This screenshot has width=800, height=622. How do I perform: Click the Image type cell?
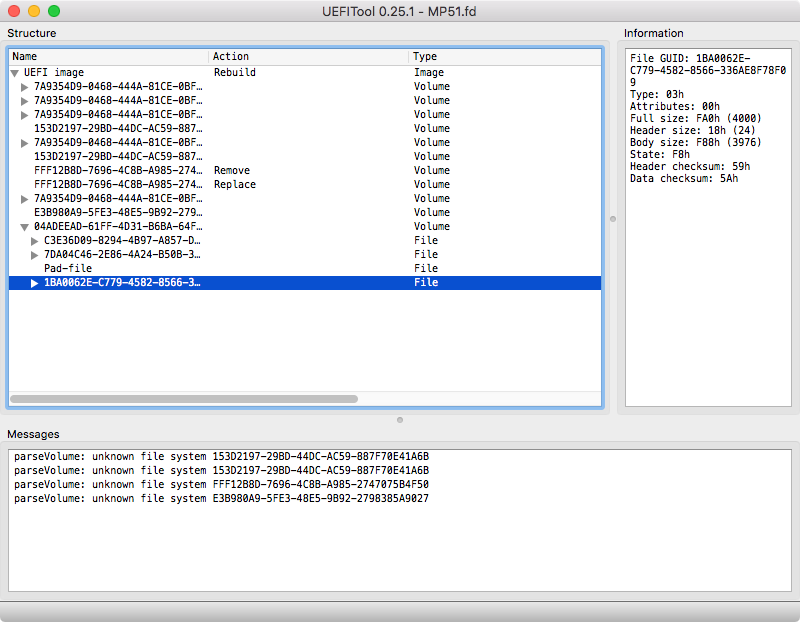429,72
